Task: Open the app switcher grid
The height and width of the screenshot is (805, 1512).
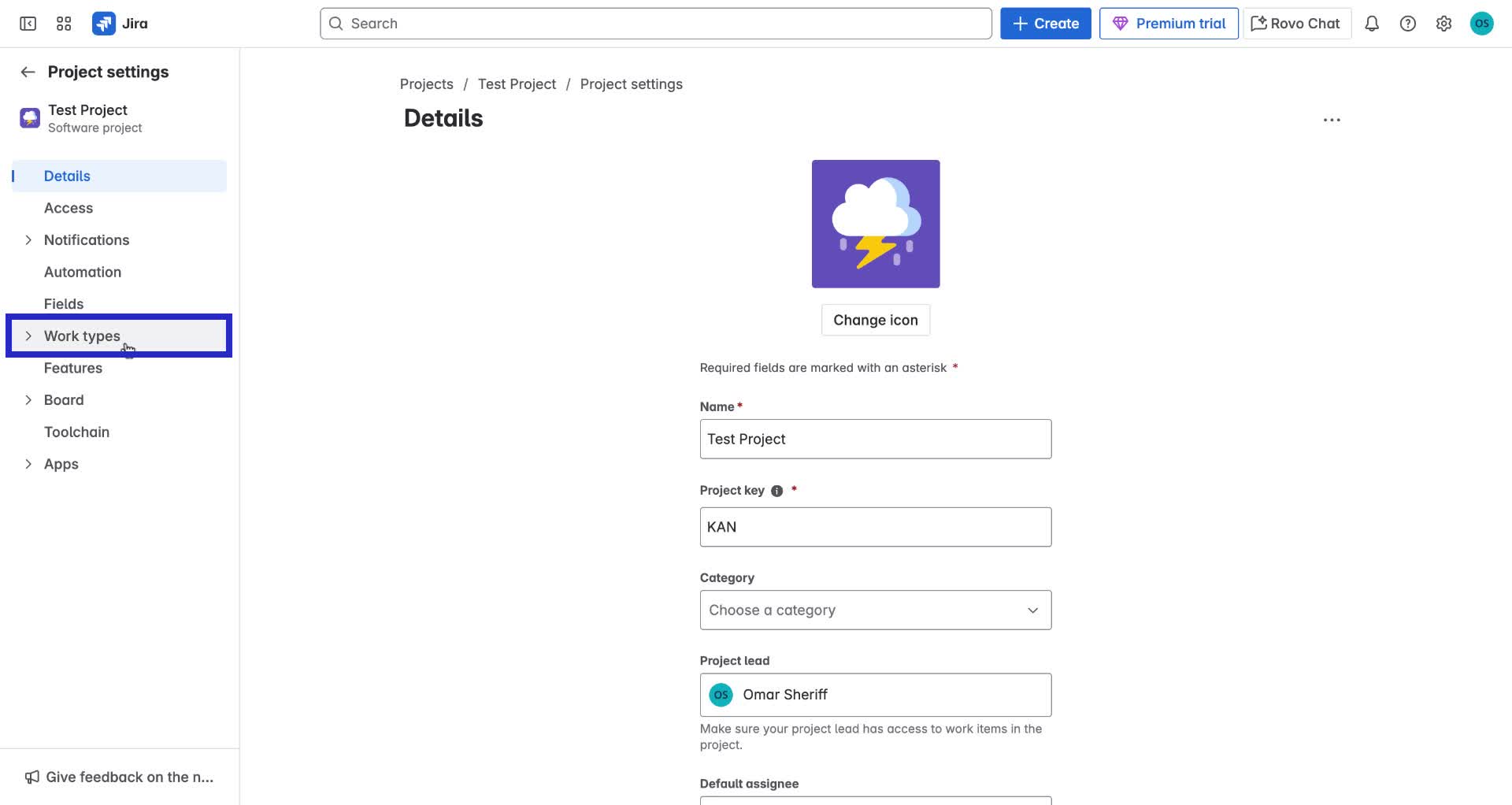Action: tap(64, 23)
